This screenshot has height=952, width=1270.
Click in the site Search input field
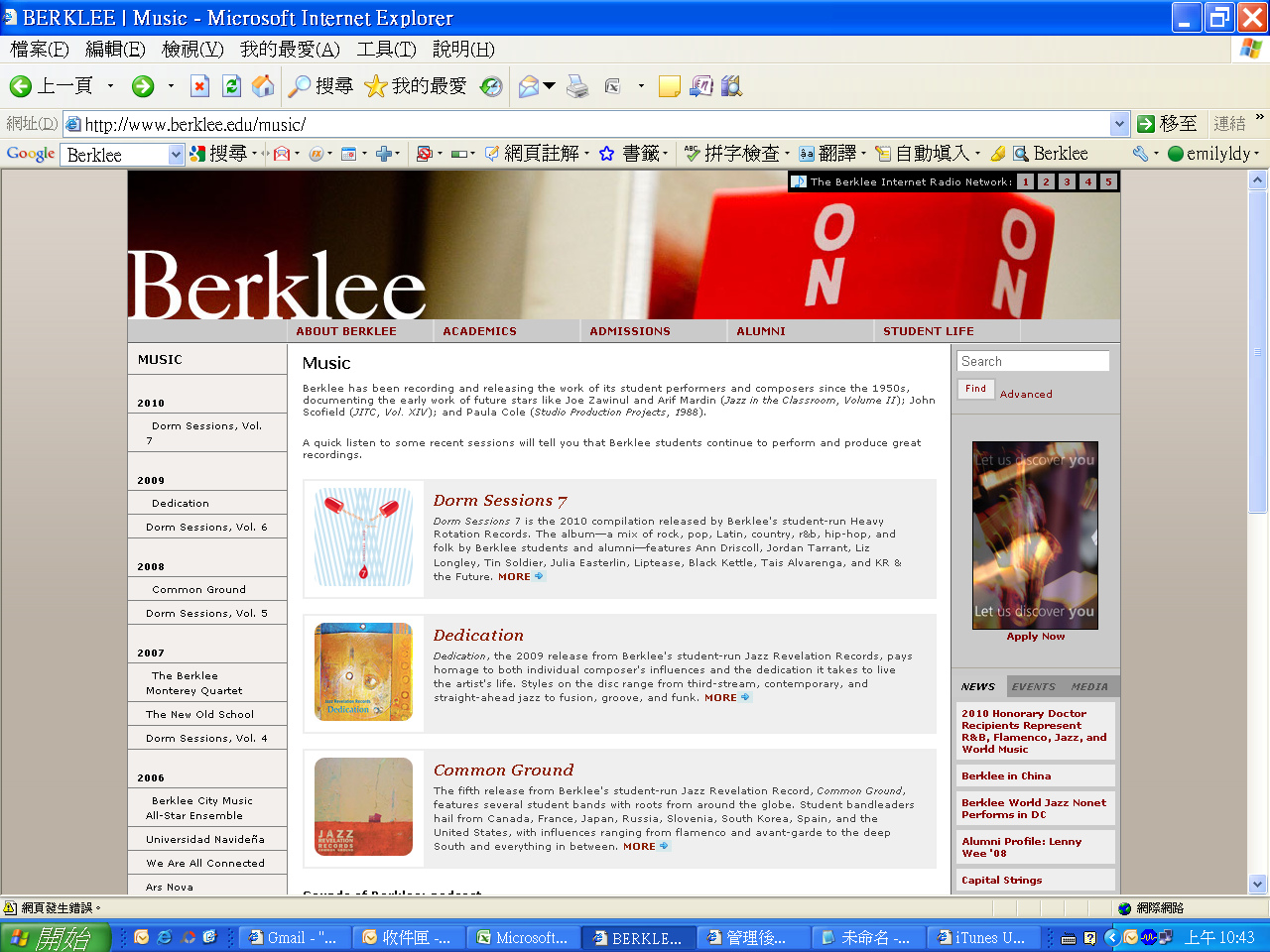pyautogui.click(x=1033, y=361)
